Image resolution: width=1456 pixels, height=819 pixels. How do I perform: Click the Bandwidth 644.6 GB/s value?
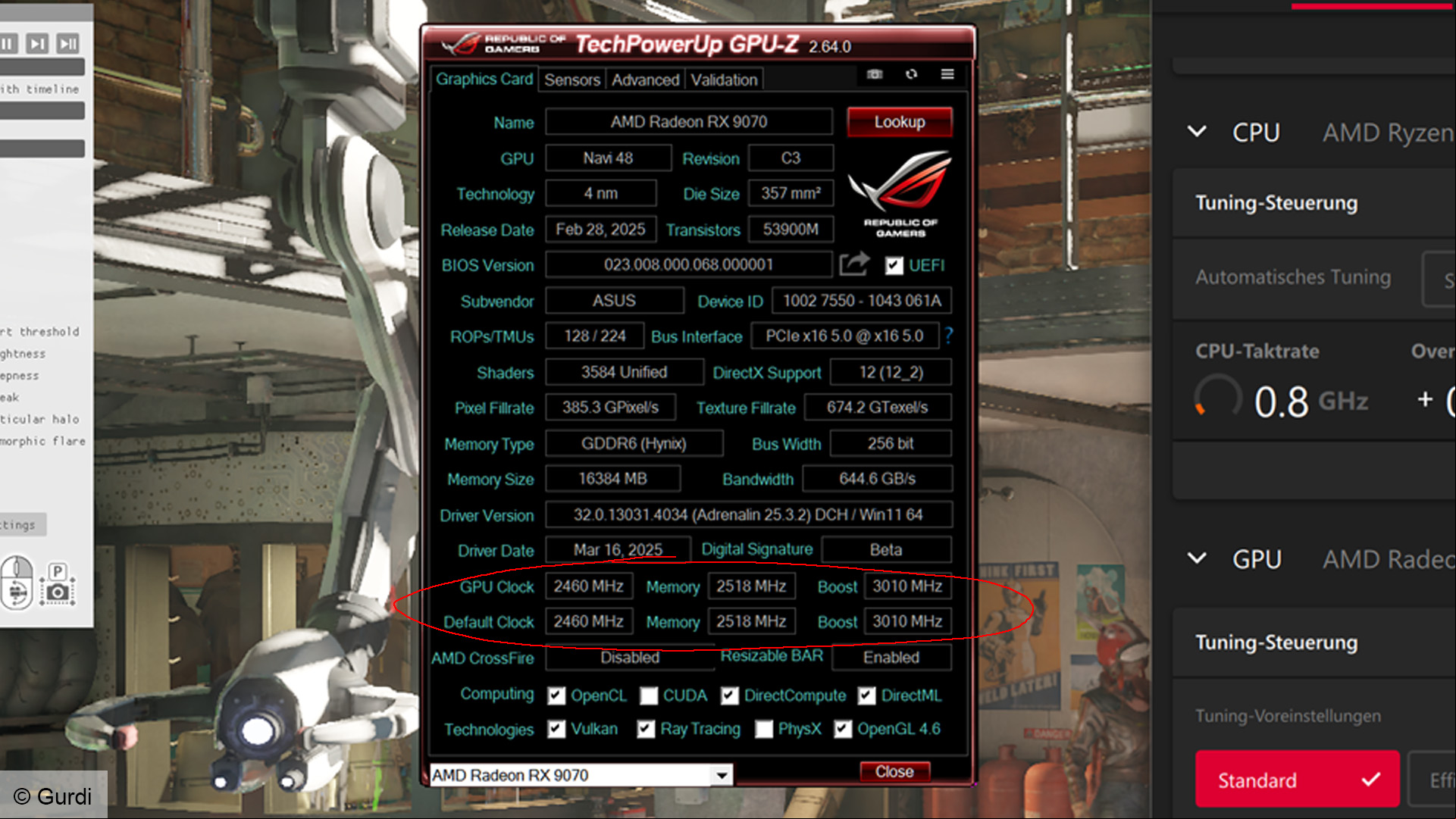point(877,479)
